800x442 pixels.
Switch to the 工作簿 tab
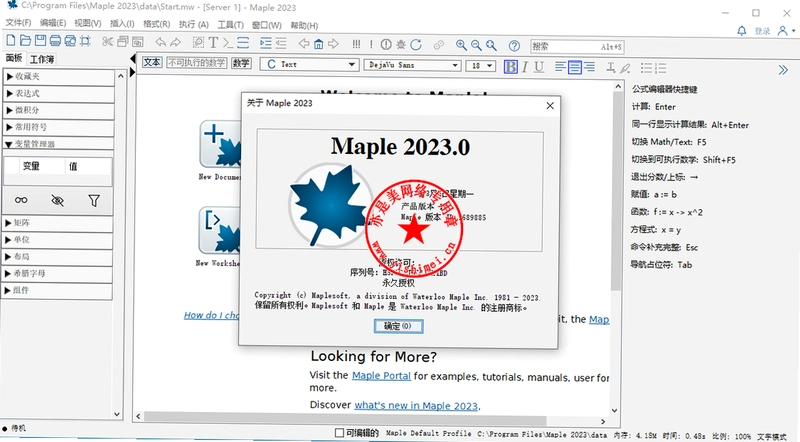tap(42, 59)
